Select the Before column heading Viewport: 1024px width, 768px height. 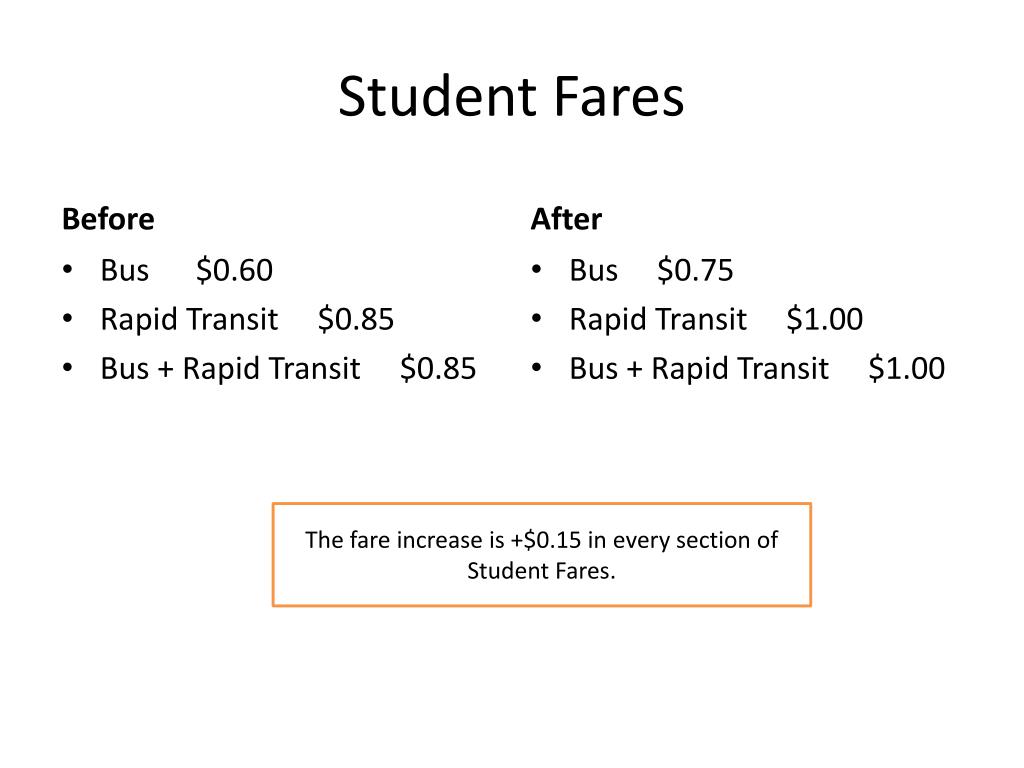108,219
